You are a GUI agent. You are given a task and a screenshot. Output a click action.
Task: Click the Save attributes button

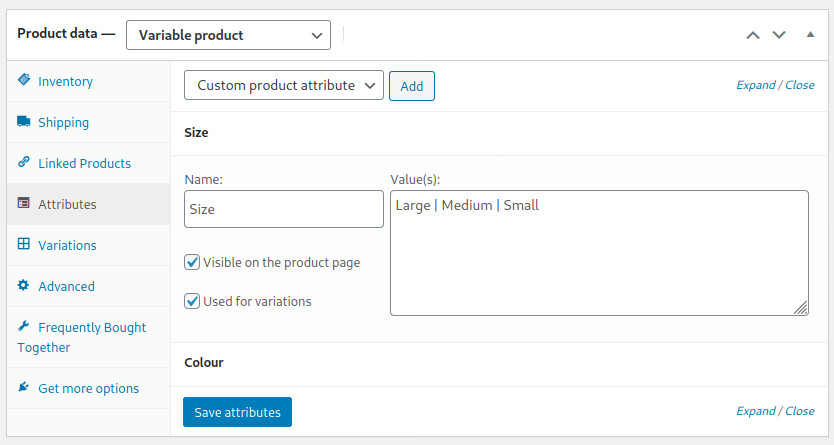237,412
